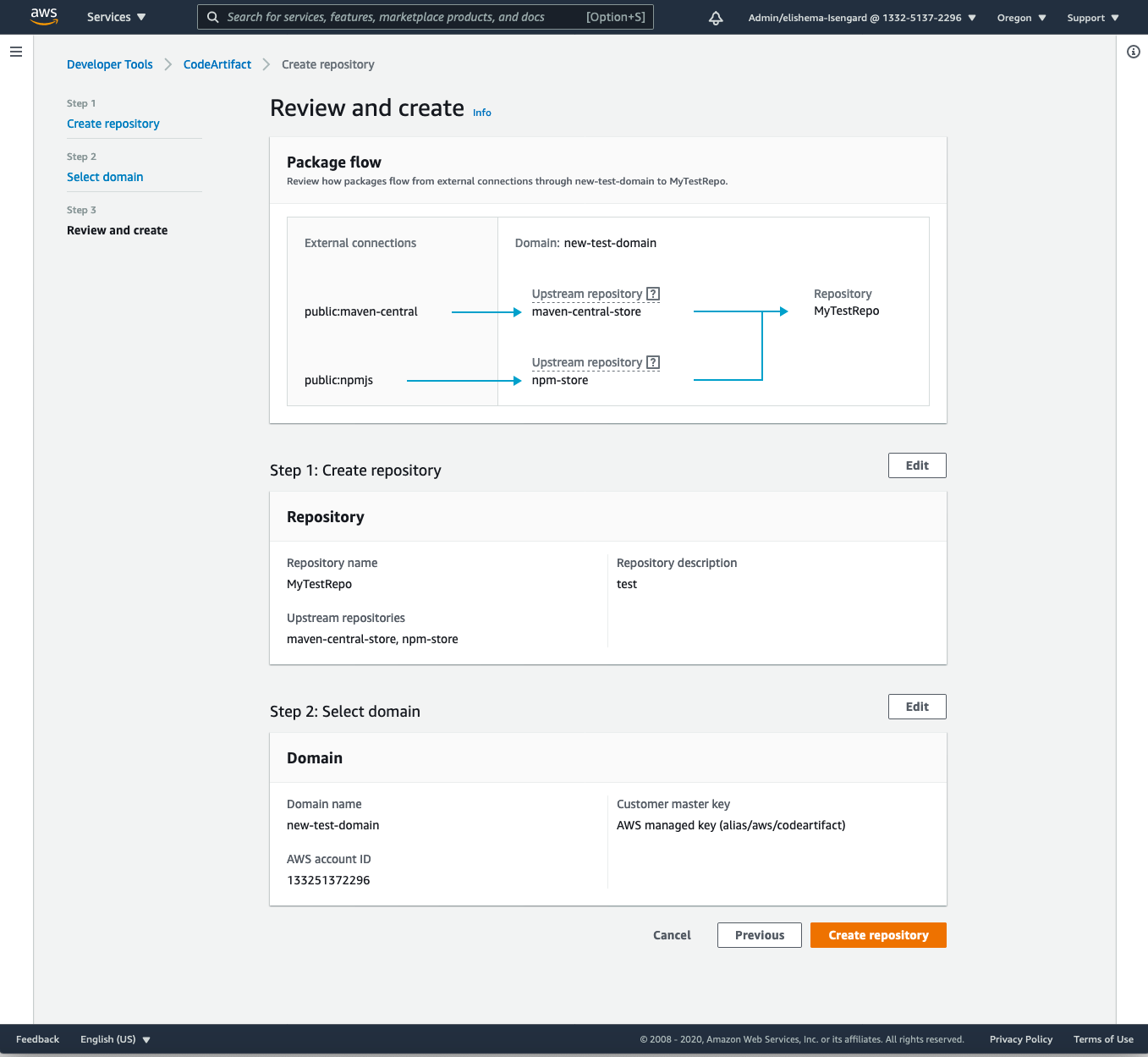Click the Review and create step label
The height and width of the screenshot is (1057, 1148).
coord(118,230)
